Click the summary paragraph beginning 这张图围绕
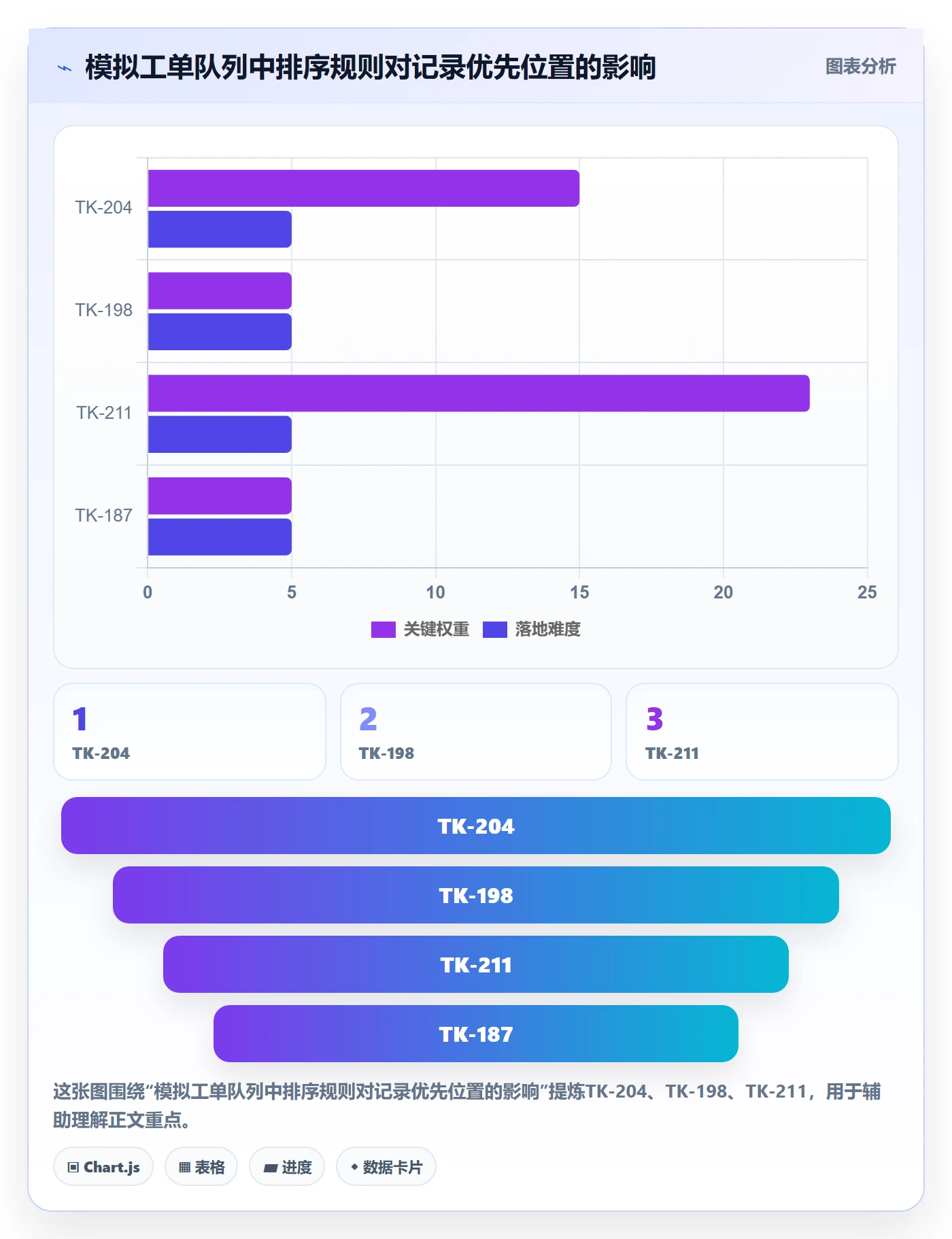The width and height of the screenshot is (952, 1239). pyautogui.click(x=468, y=1106)
